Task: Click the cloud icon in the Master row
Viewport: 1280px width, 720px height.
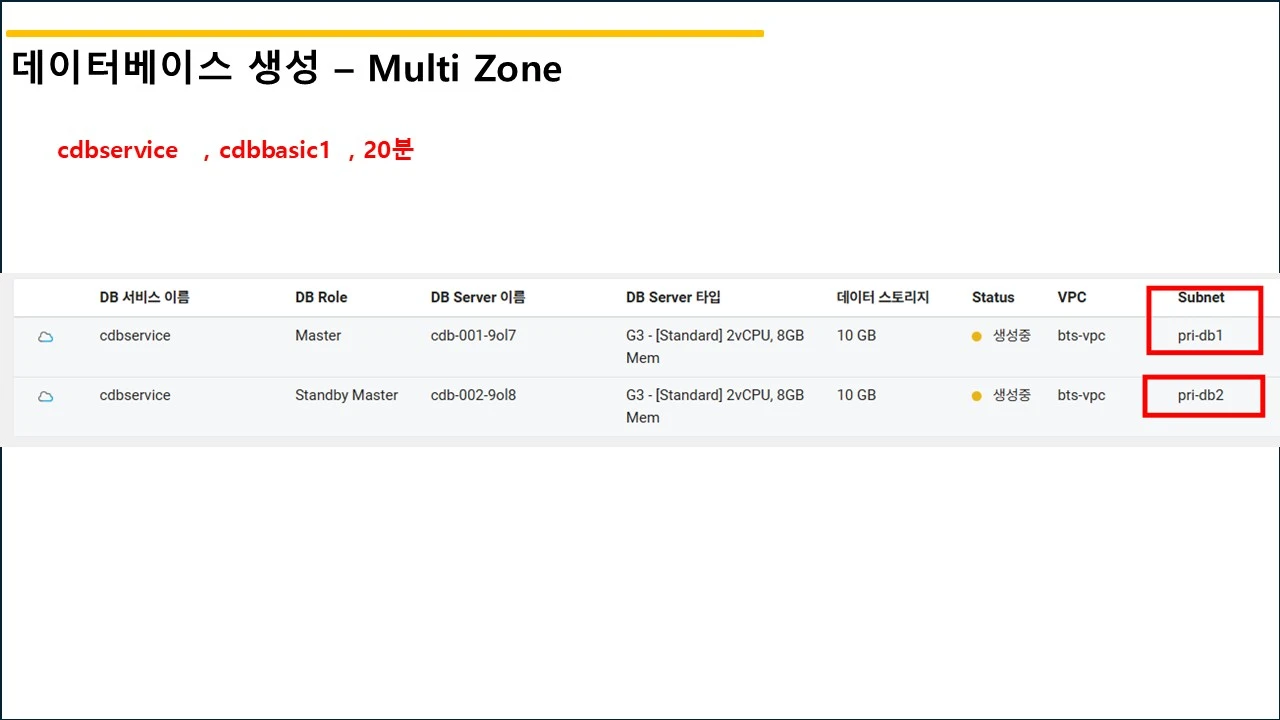Action: click(x=45, y=337)
